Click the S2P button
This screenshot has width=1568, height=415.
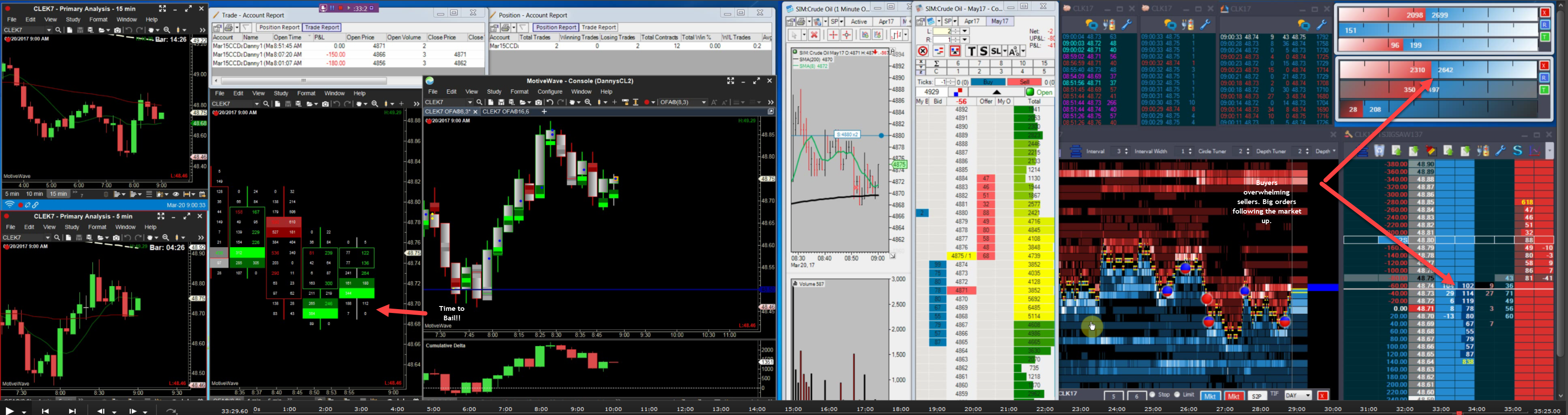[1257, 396]
